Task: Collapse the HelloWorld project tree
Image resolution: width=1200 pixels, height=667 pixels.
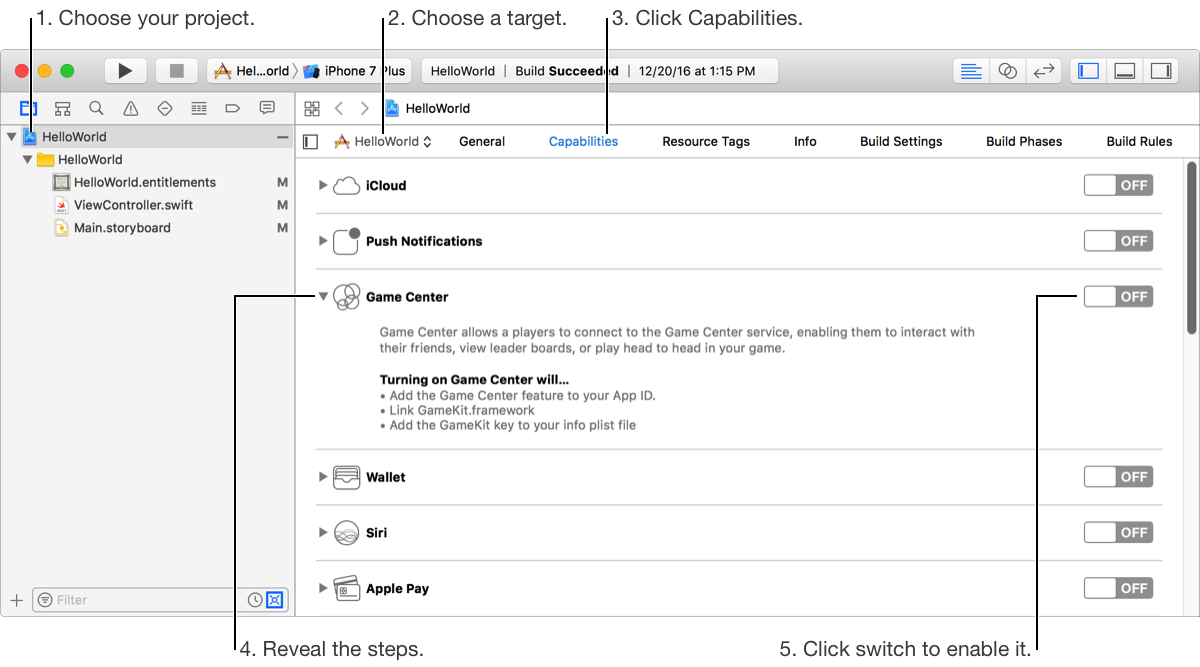Action: pos(11,137)
